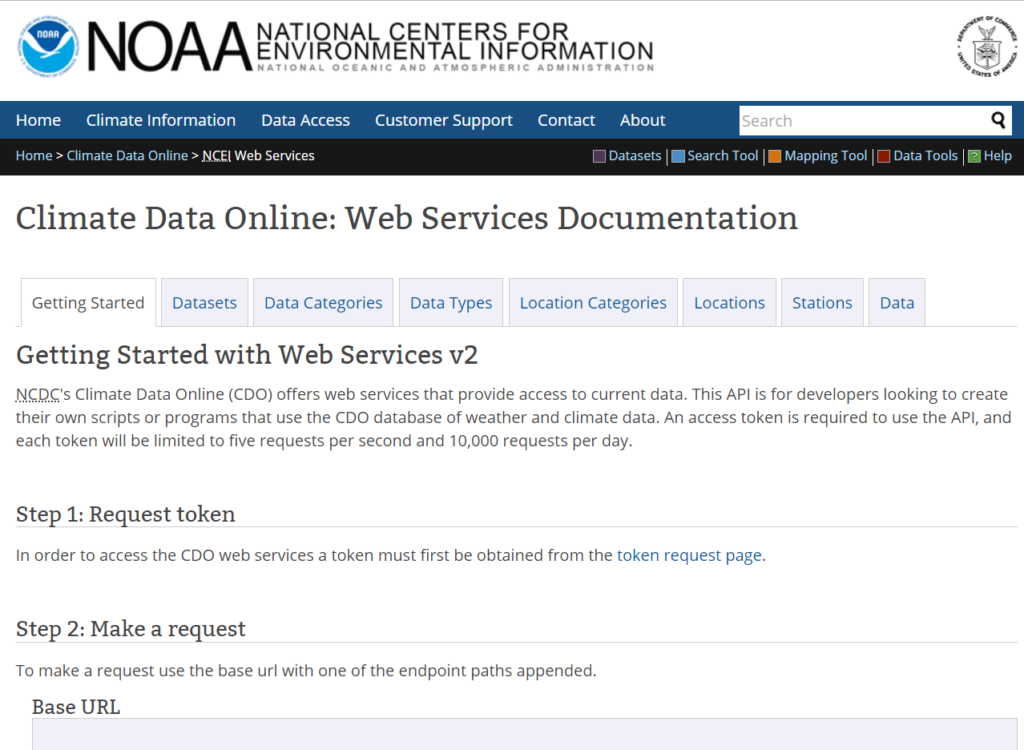Select the Data Types tab
This screenshot has height=750, width=1024.
[450, 301]
